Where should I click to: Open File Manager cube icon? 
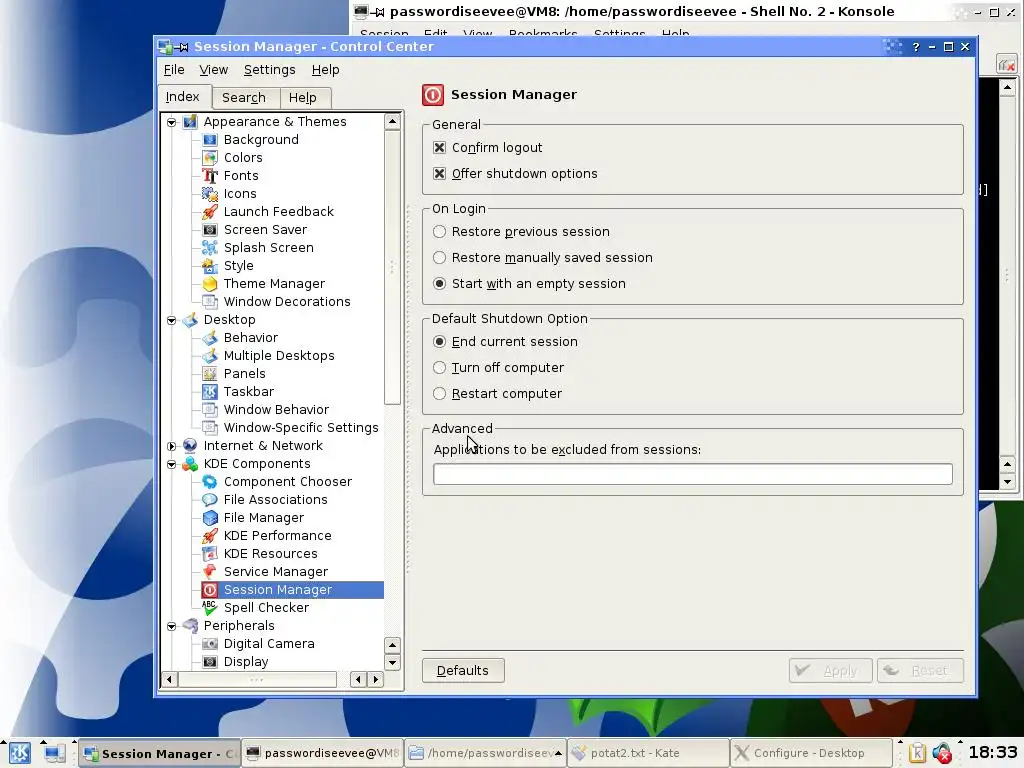click(x=210, y=518)
